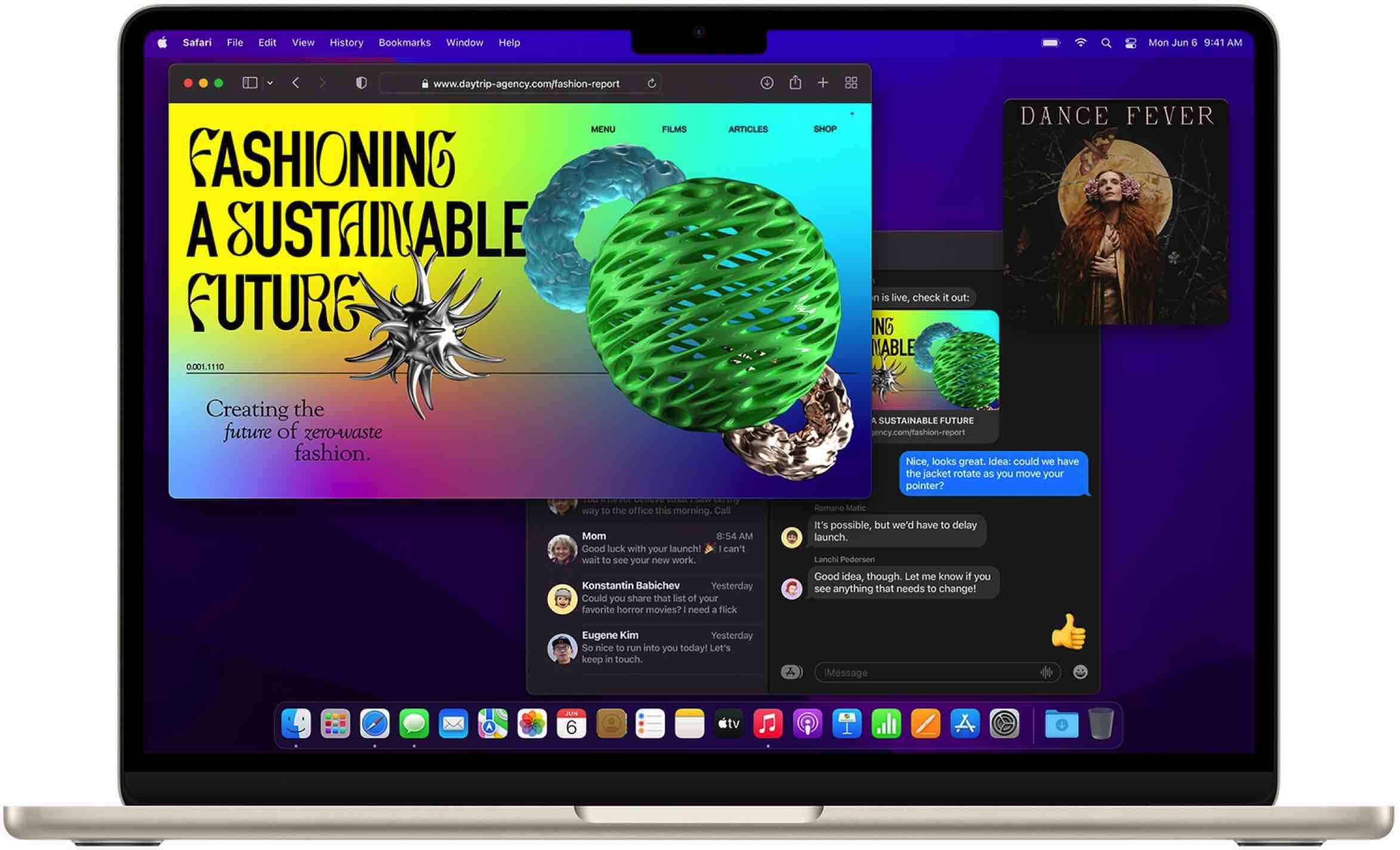Click ARTICLES link on webpage
1400x850 pixels.
[749, 129]
